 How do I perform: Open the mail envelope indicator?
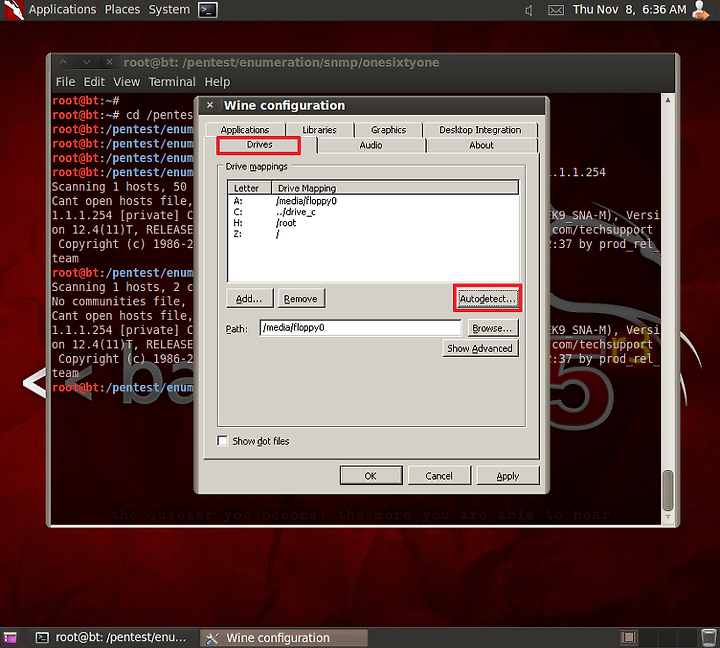[556, 10]
